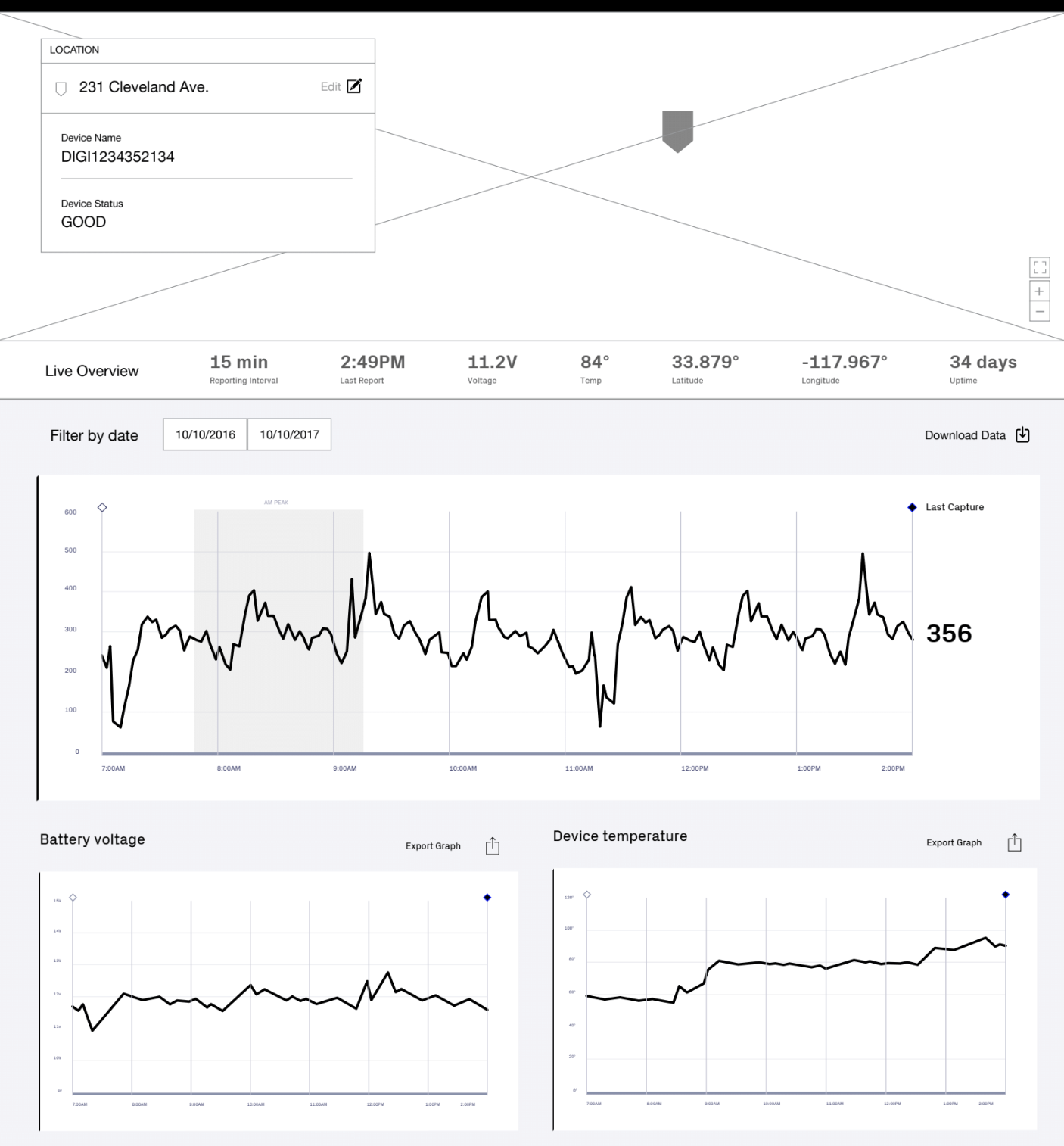Click the map location pin marker

(x=677, y=131)
